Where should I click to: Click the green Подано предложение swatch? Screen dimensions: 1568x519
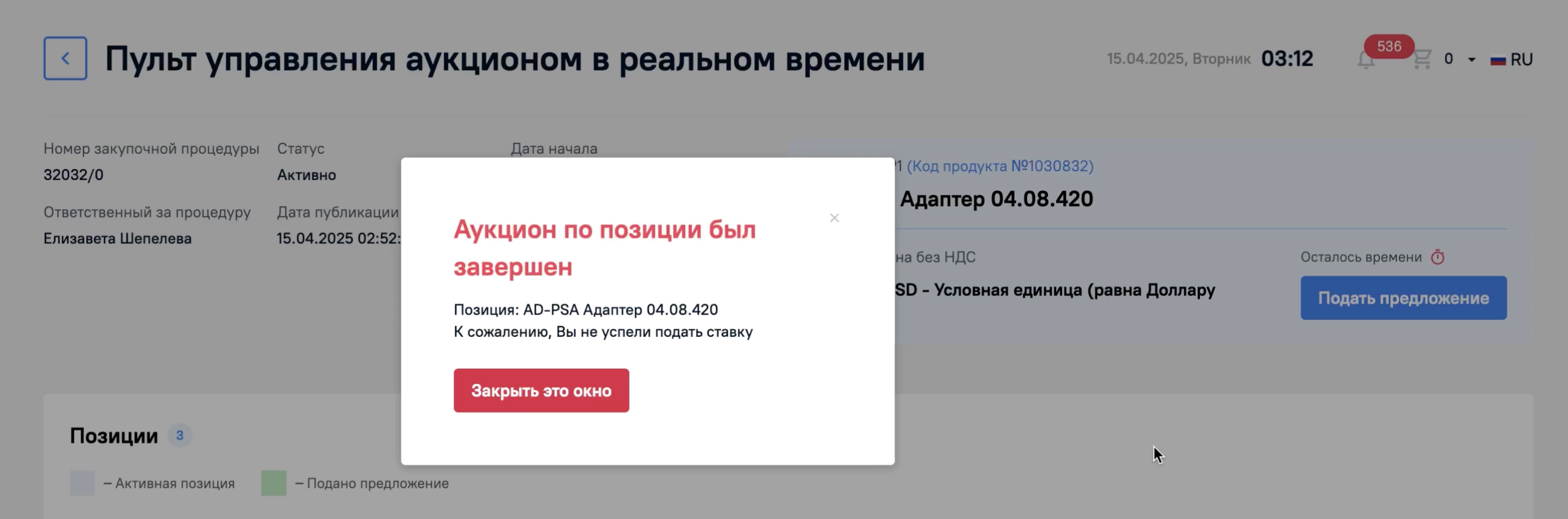click(x=274, y=482)
